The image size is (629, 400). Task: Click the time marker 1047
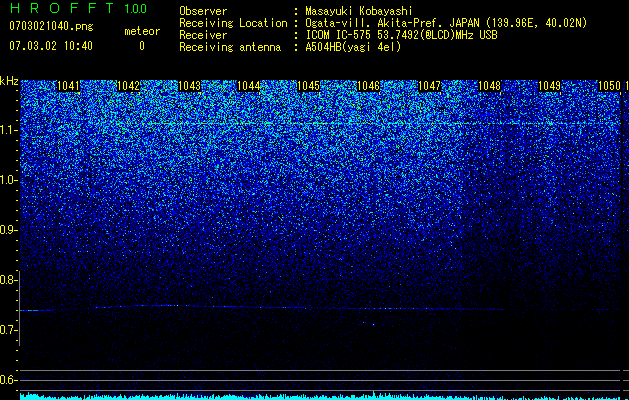[429, 86]
